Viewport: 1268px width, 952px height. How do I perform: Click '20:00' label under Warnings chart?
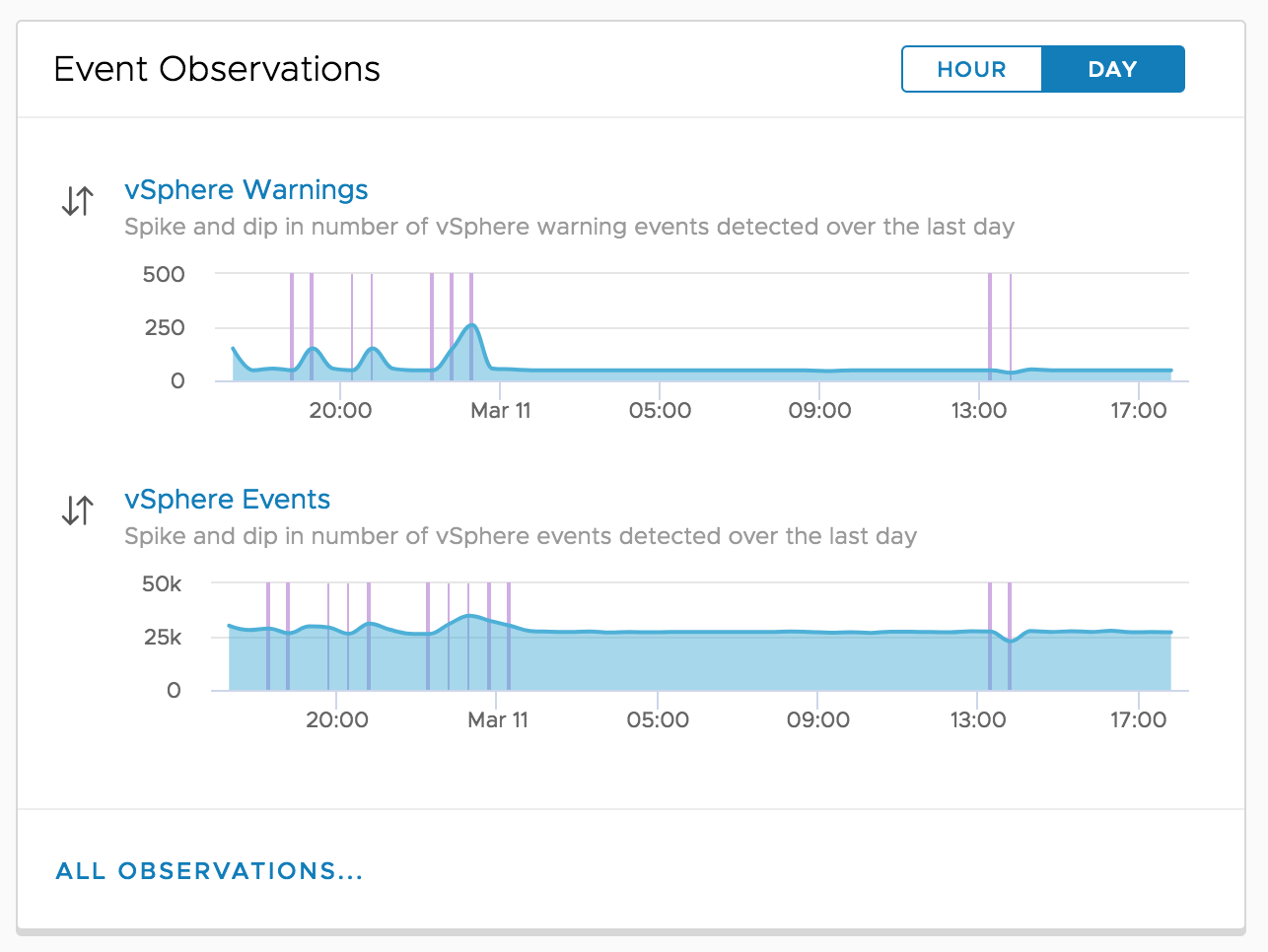(x=340, y=410)
